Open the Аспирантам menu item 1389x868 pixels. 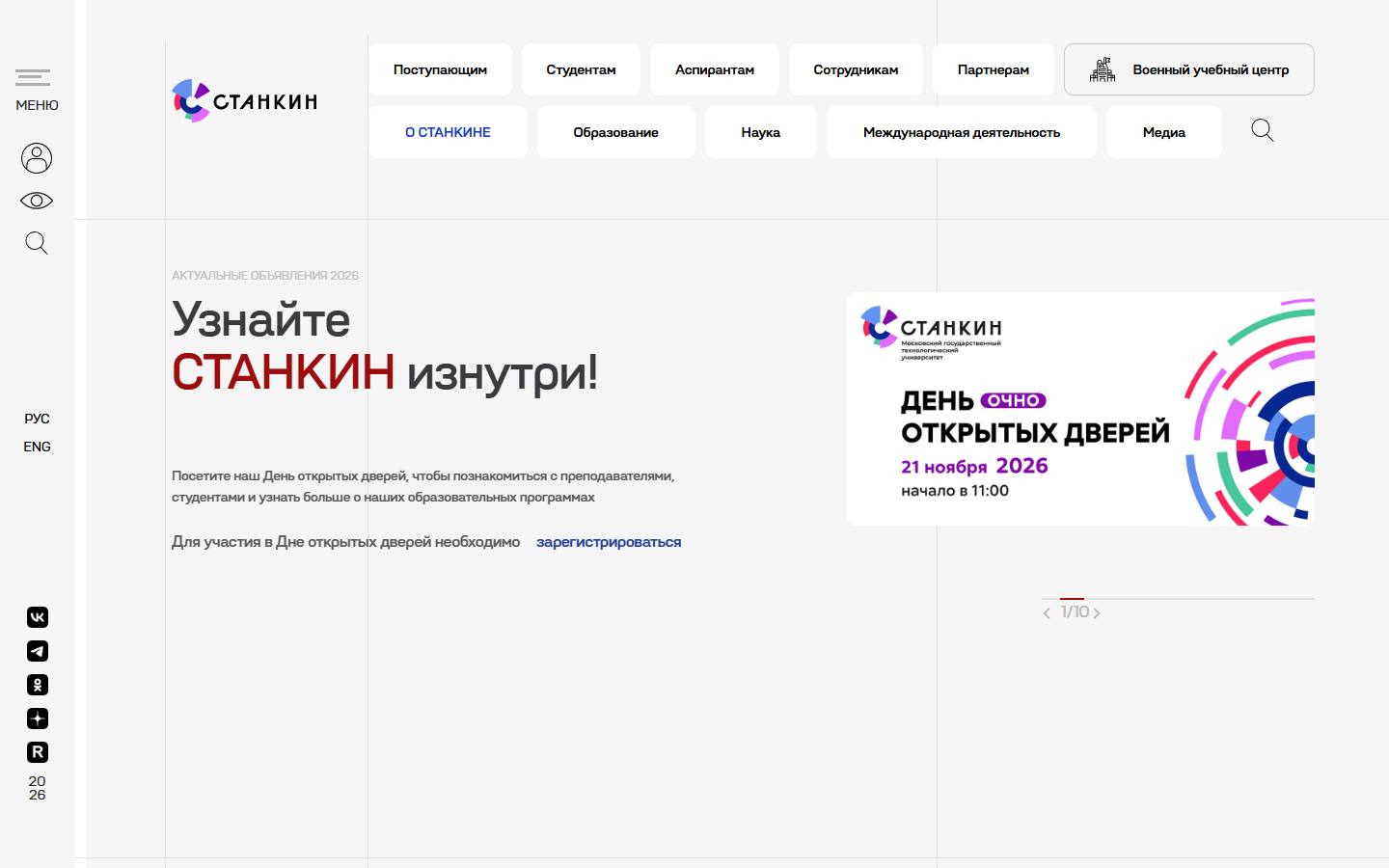715,69
